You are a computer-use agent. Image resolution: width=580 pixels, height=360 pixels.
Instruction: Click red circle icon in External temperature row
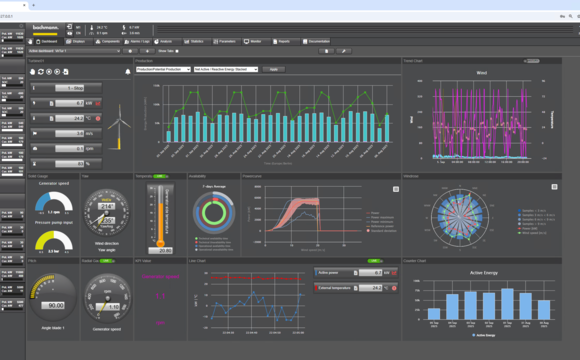[x=394, y=288]
